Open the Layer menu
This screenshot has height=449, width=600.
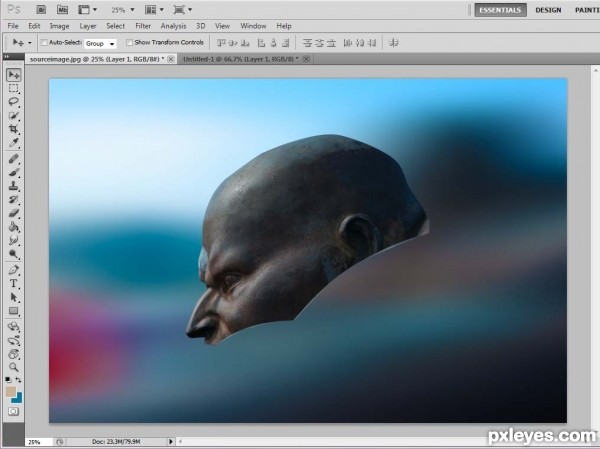pos(88,26)
